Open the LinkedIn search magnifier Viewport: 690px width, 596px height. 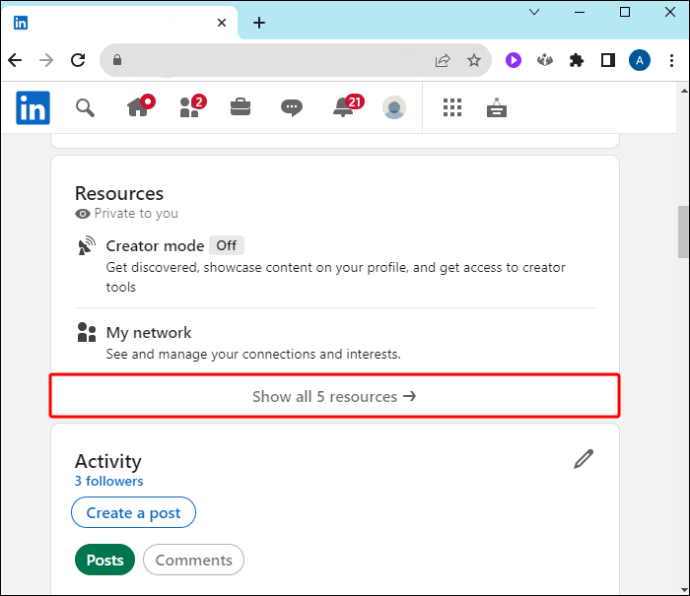click(x=85, y=108)
